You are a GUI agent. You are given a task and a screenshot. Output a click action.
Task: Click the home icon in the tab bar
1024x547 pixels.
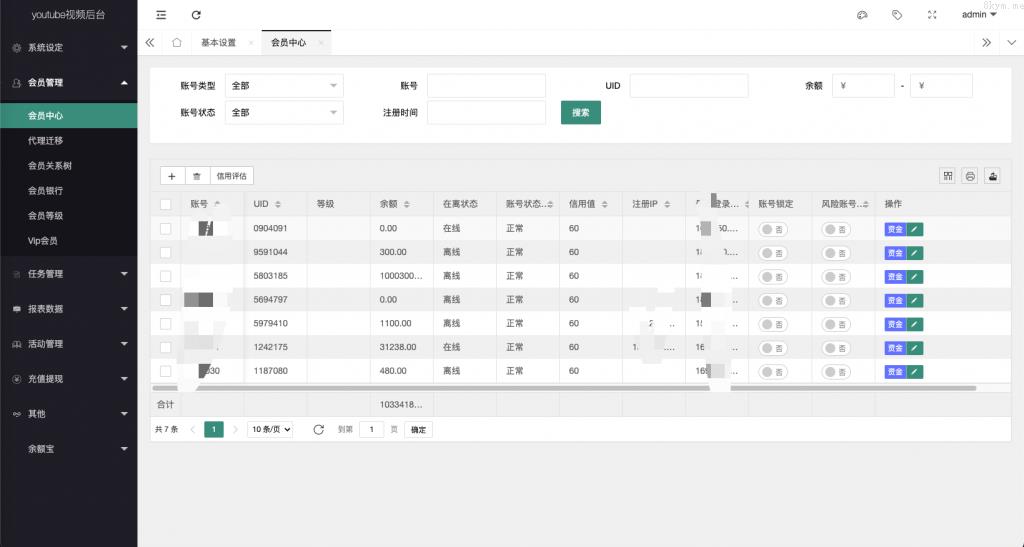[x=177, y=43]
